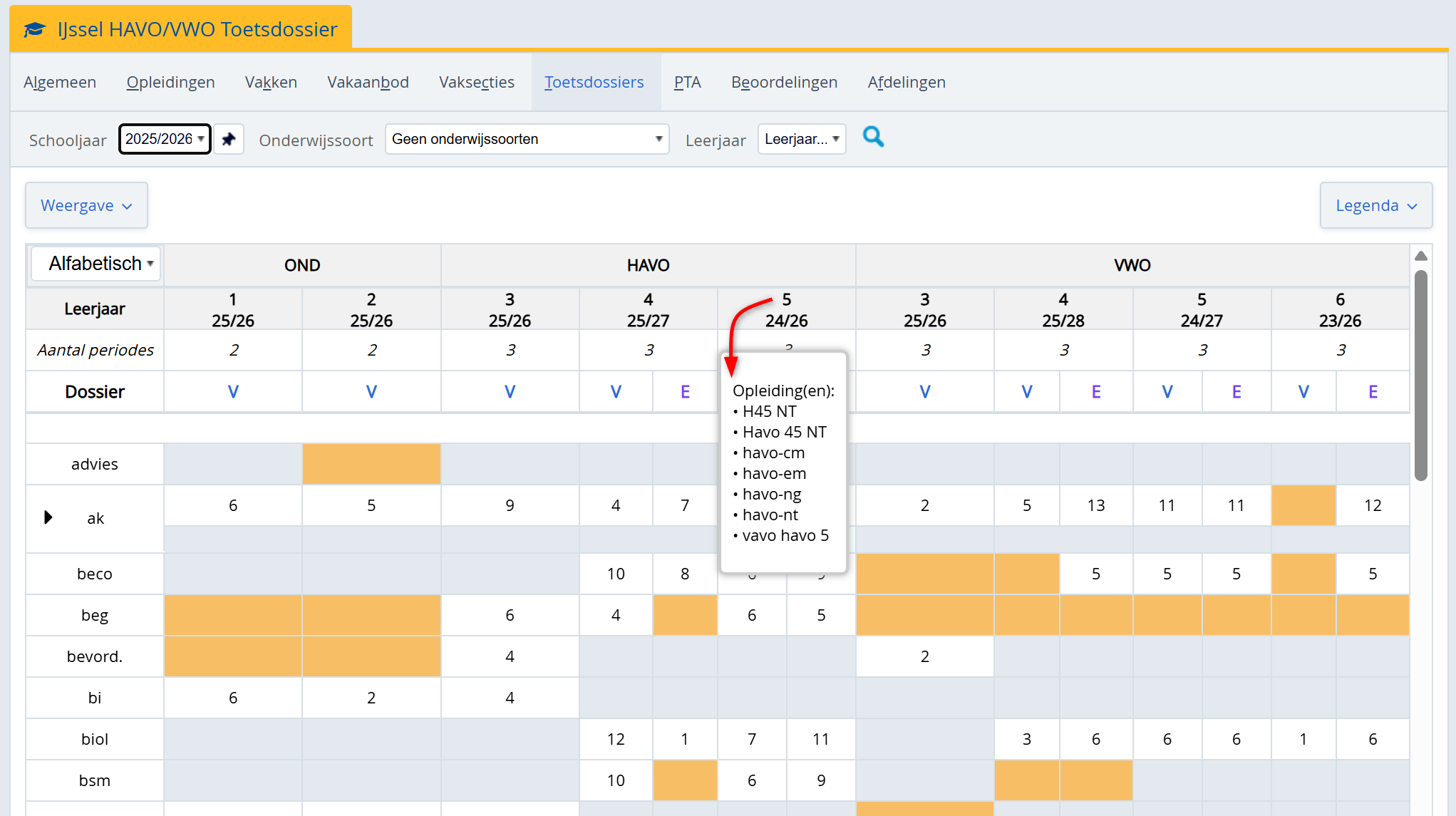Open the Alfabetisch sort dropdown
Viewport: 1456px width, 816px height.
coord(96,264)
